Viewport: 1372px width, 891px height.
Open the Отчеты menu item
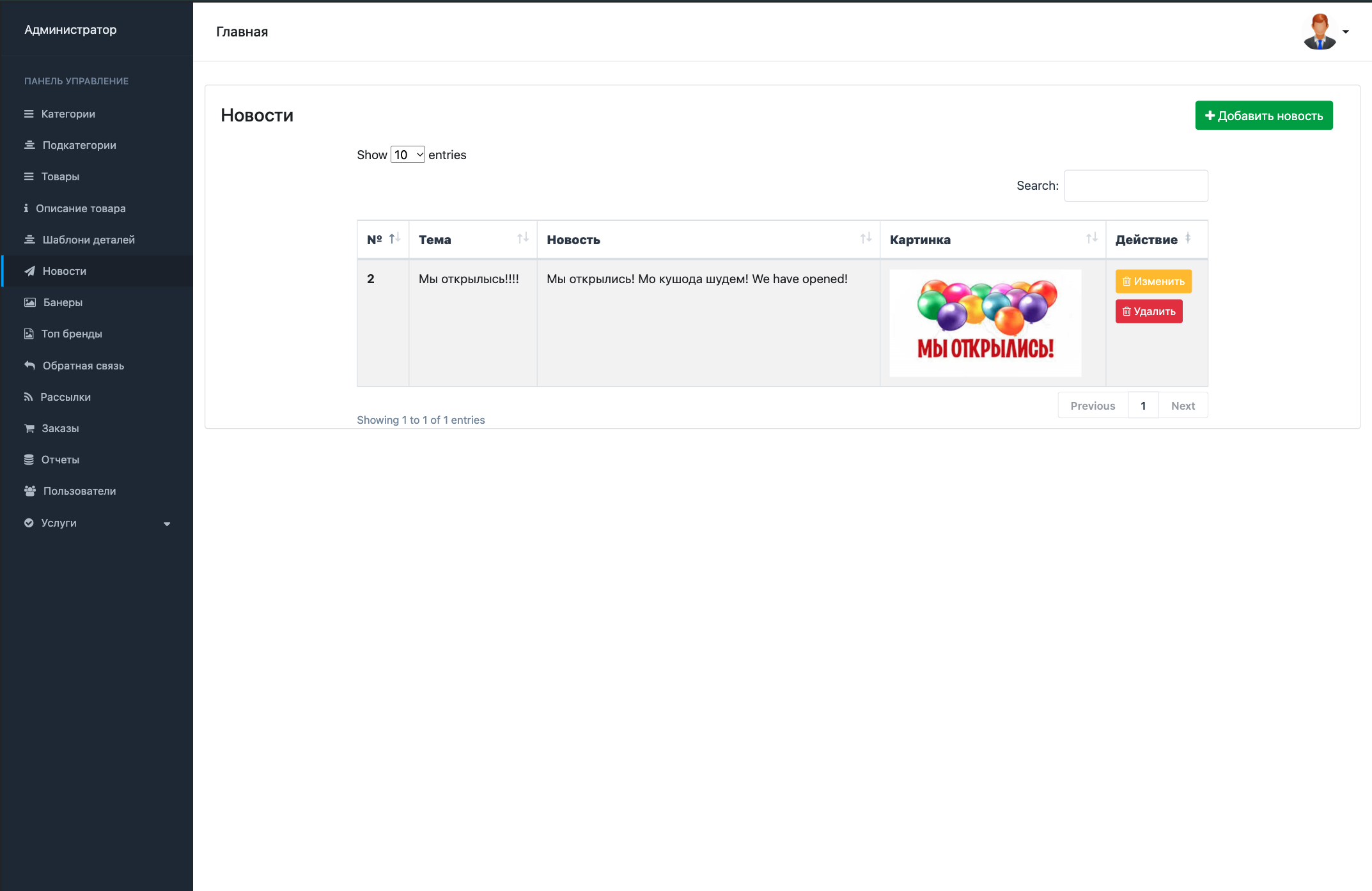coord(97,460)
